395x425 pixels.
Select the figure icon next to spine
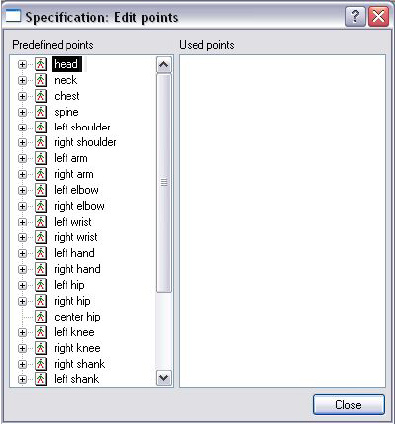41,112
